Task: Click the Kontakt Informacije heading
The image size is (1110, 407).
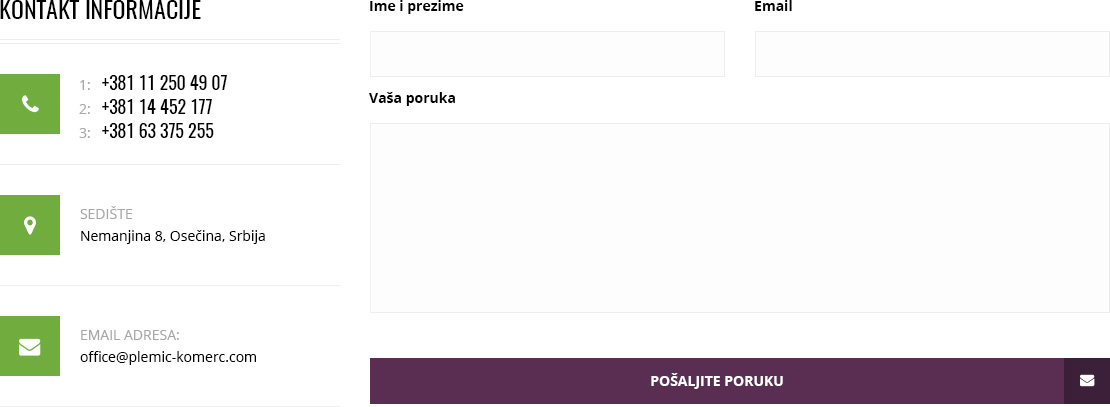Action: pos(101,11)
